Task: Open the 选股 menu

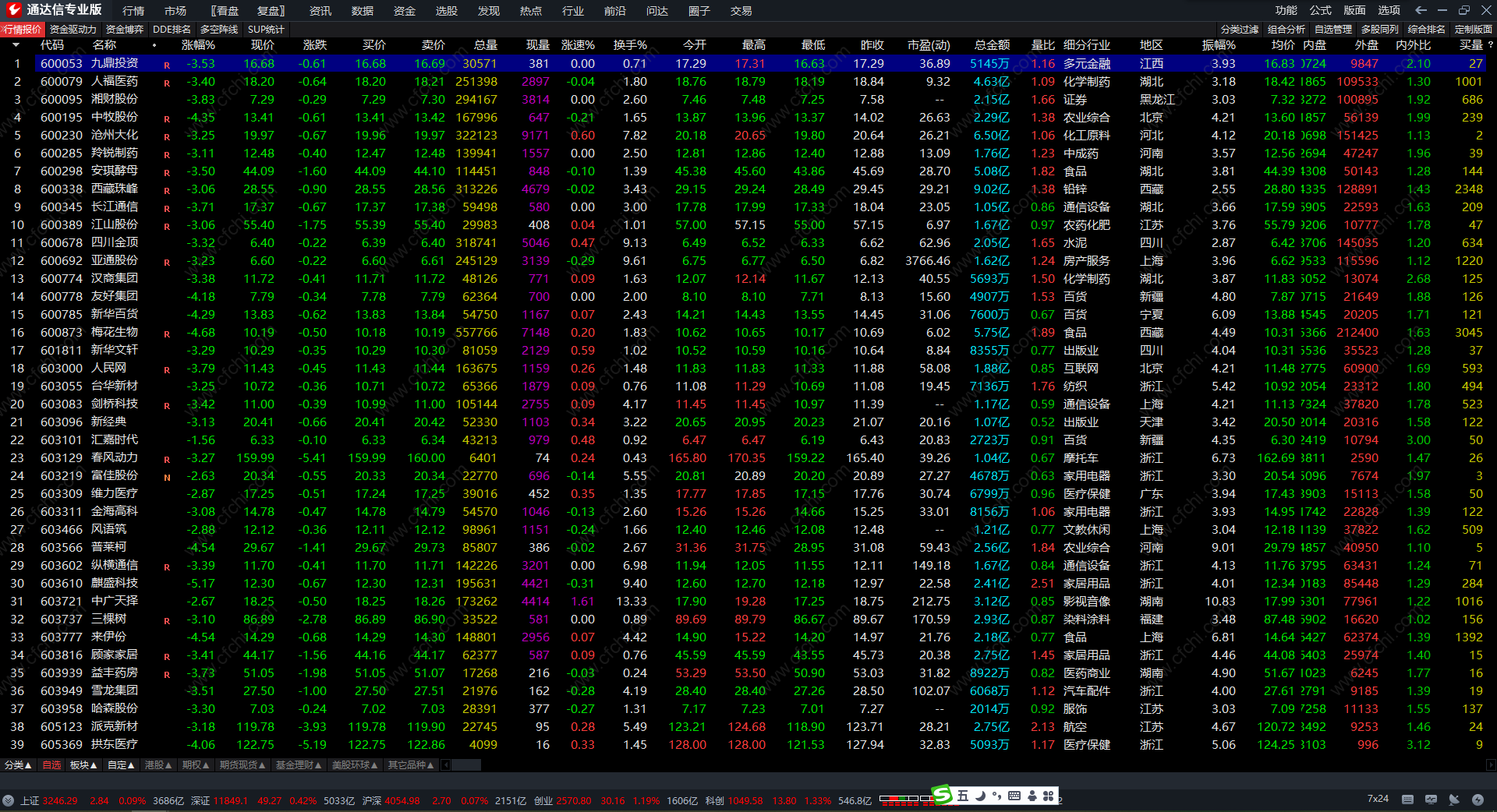Action: [447, 11]
